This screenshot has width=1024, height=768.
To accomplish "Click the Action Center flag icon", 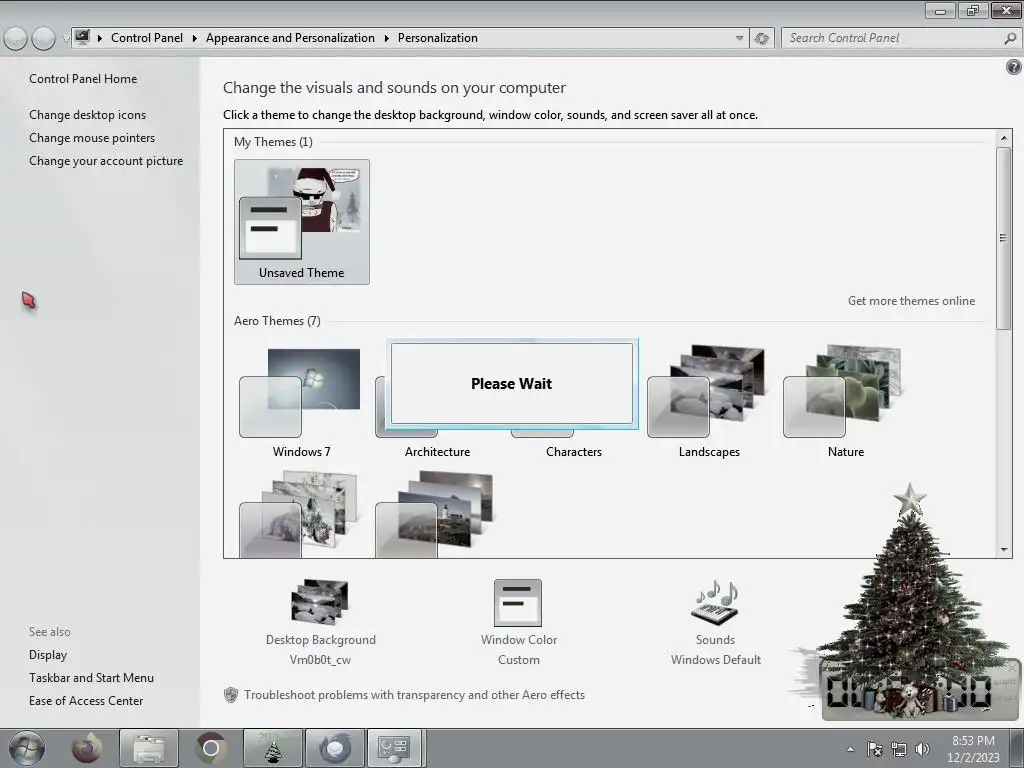I will pos(874,749).
